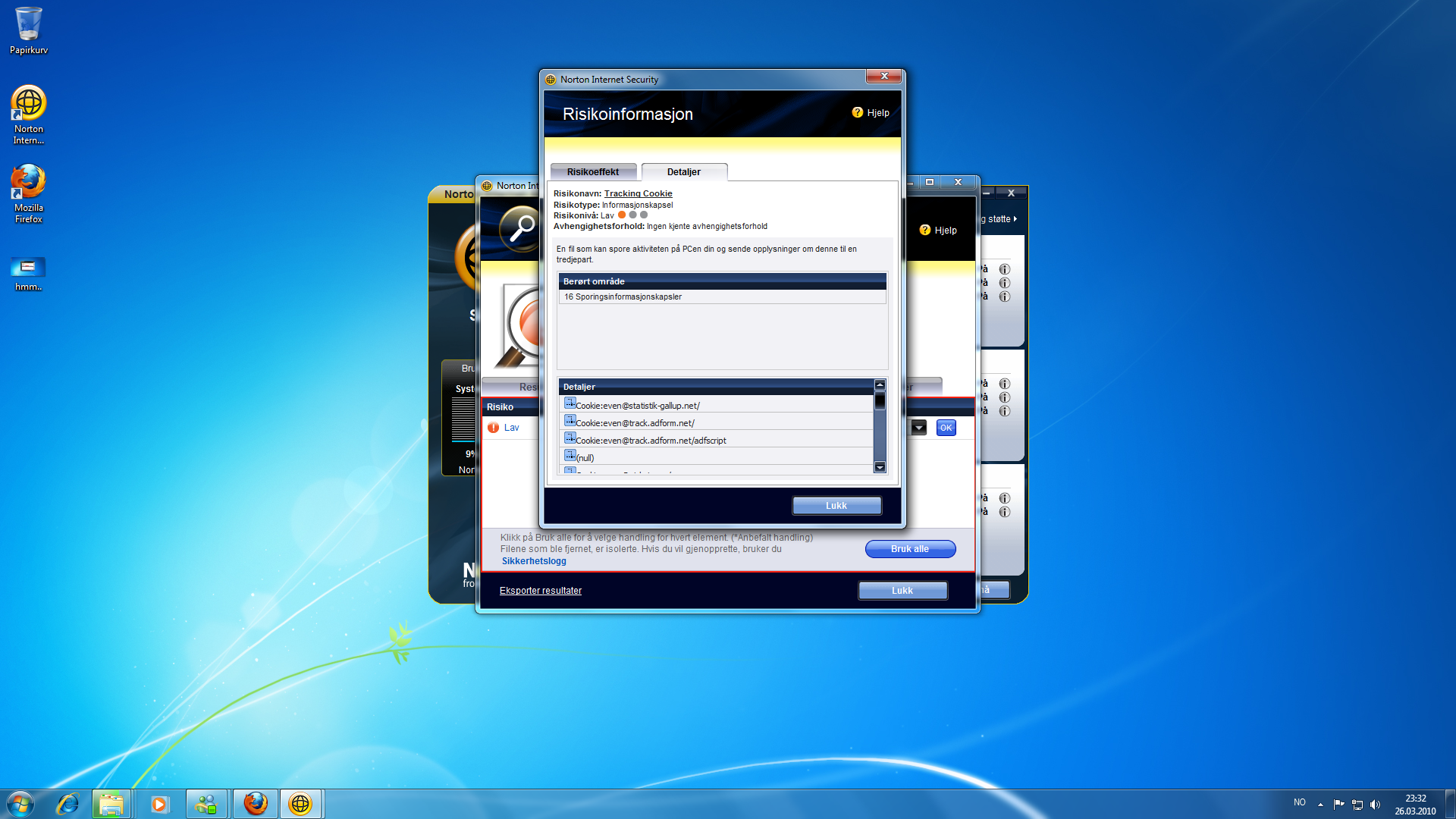Close the Risikoinformasjon dialog with X
This screenshot has height=819, width=1456.
point(884,77)
